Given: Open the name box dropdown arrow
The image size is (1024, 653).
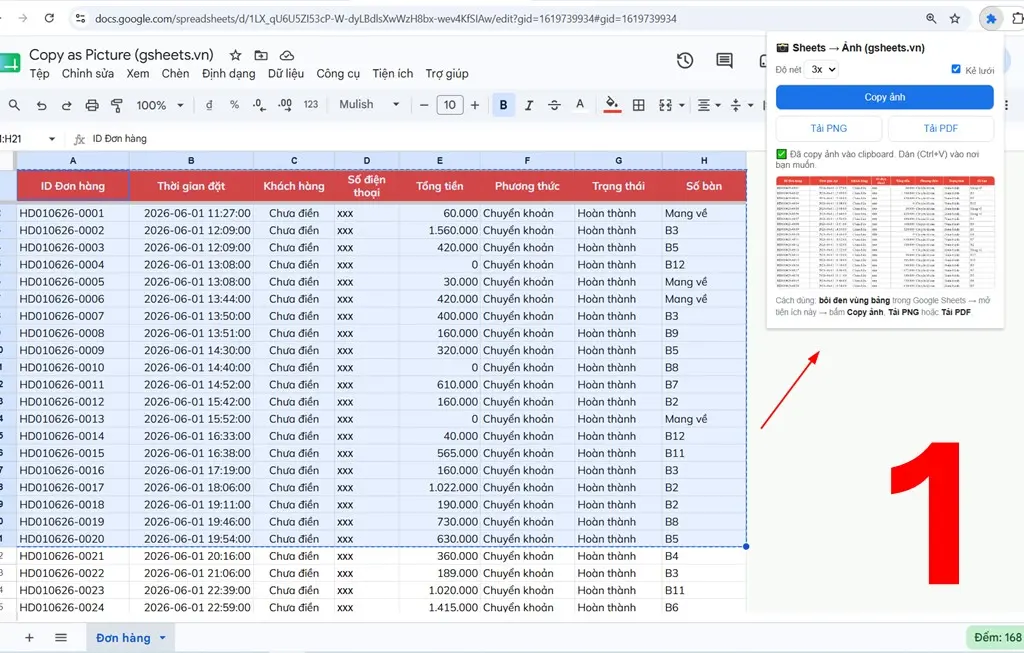Looking at the screenshot, I should [x=52, y=138].
